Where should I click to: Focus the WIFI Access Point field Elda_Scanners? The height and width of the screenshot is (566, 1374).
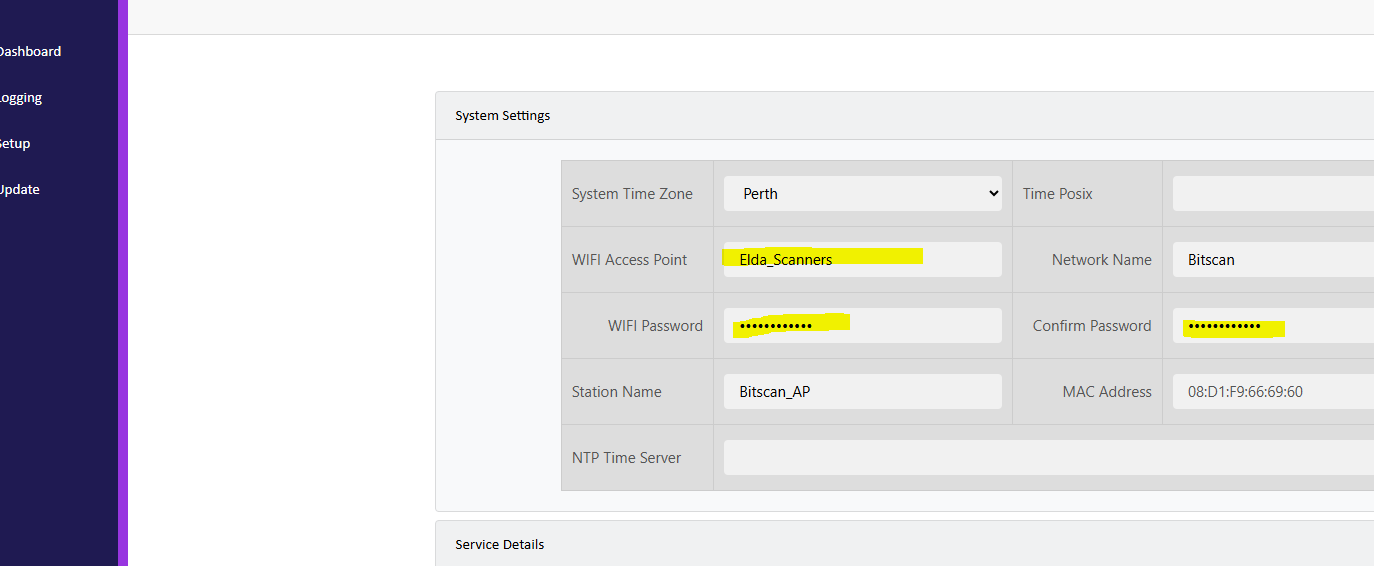(863, 259)
